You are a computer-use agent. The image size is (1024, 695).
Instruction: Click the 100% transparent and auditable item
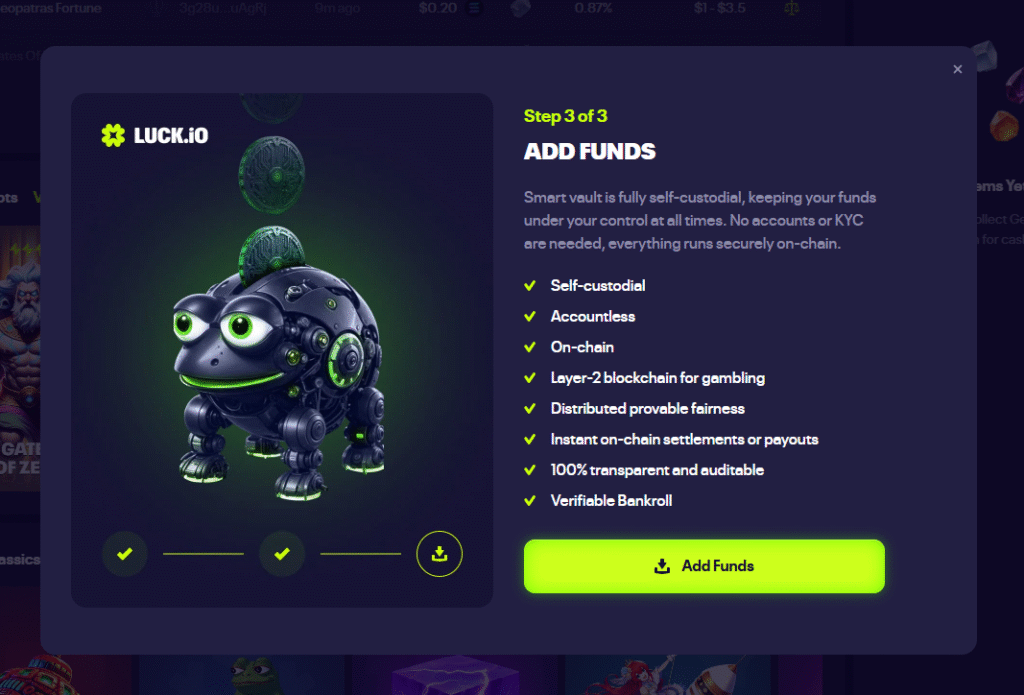point(657,470)
